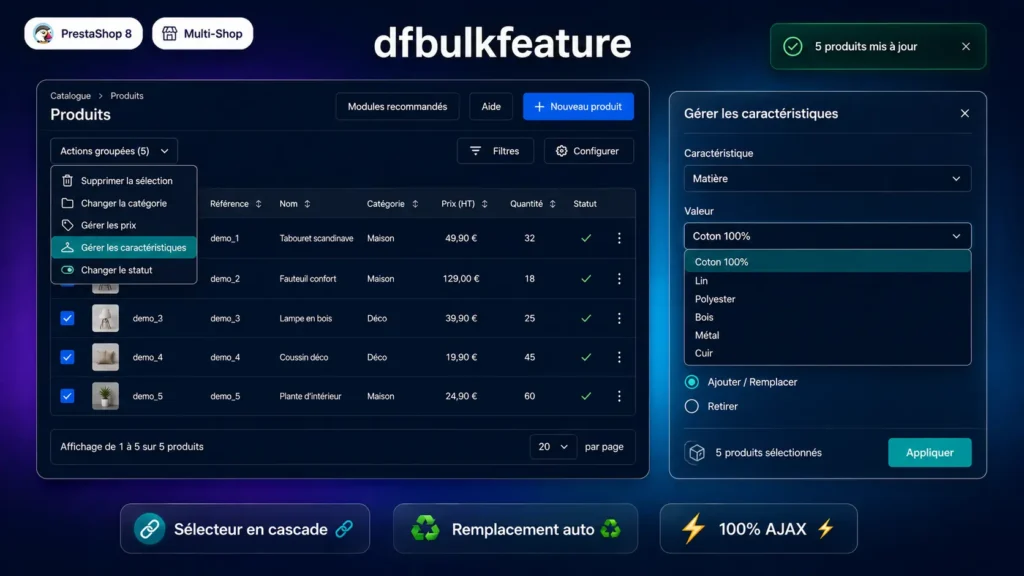
Task: Open the three-dot menu for Coussin déco
Action: click(619, 357)
